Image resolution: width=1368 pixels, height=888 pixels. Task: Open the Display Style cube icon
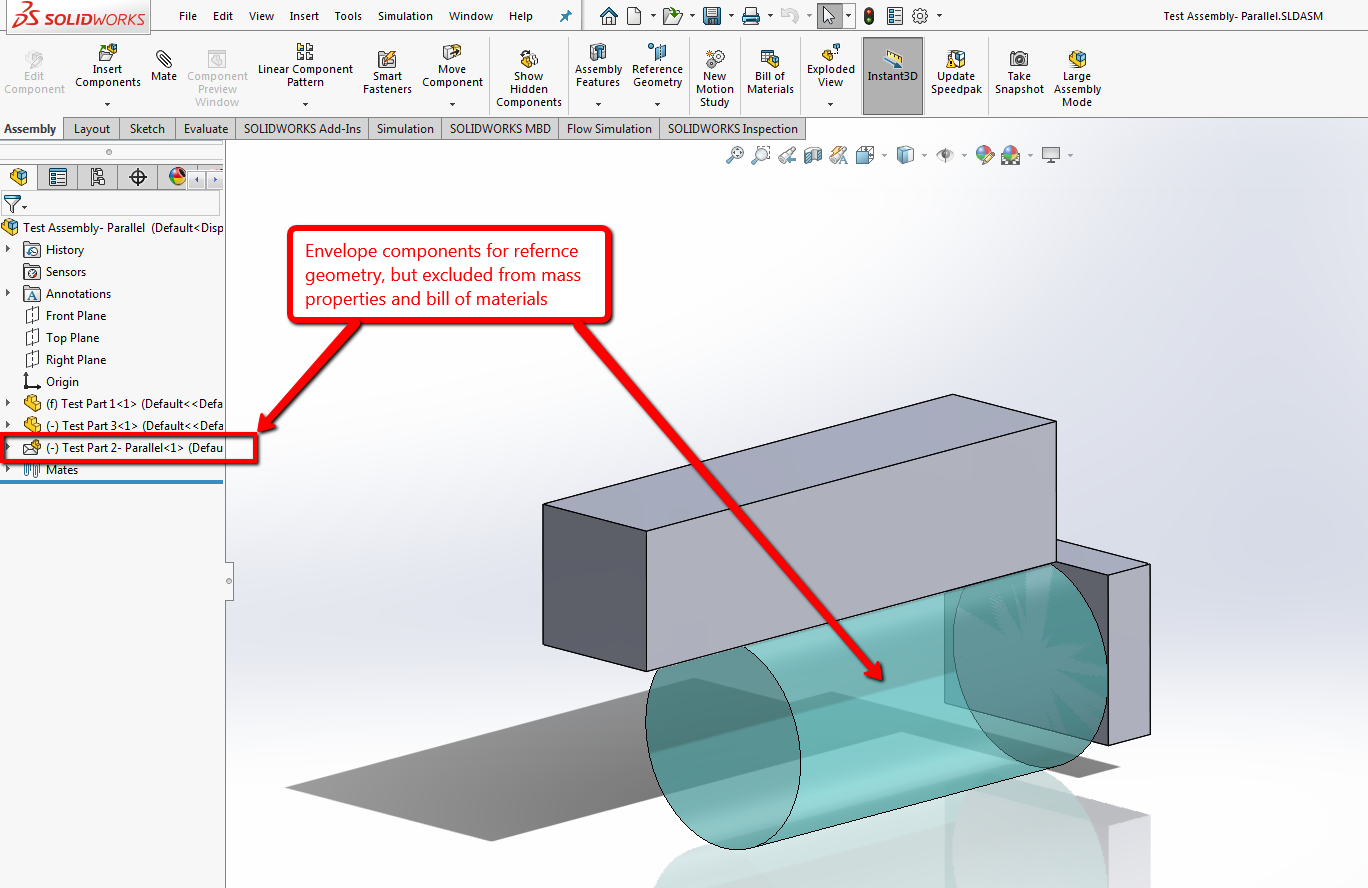pos(905,155)
